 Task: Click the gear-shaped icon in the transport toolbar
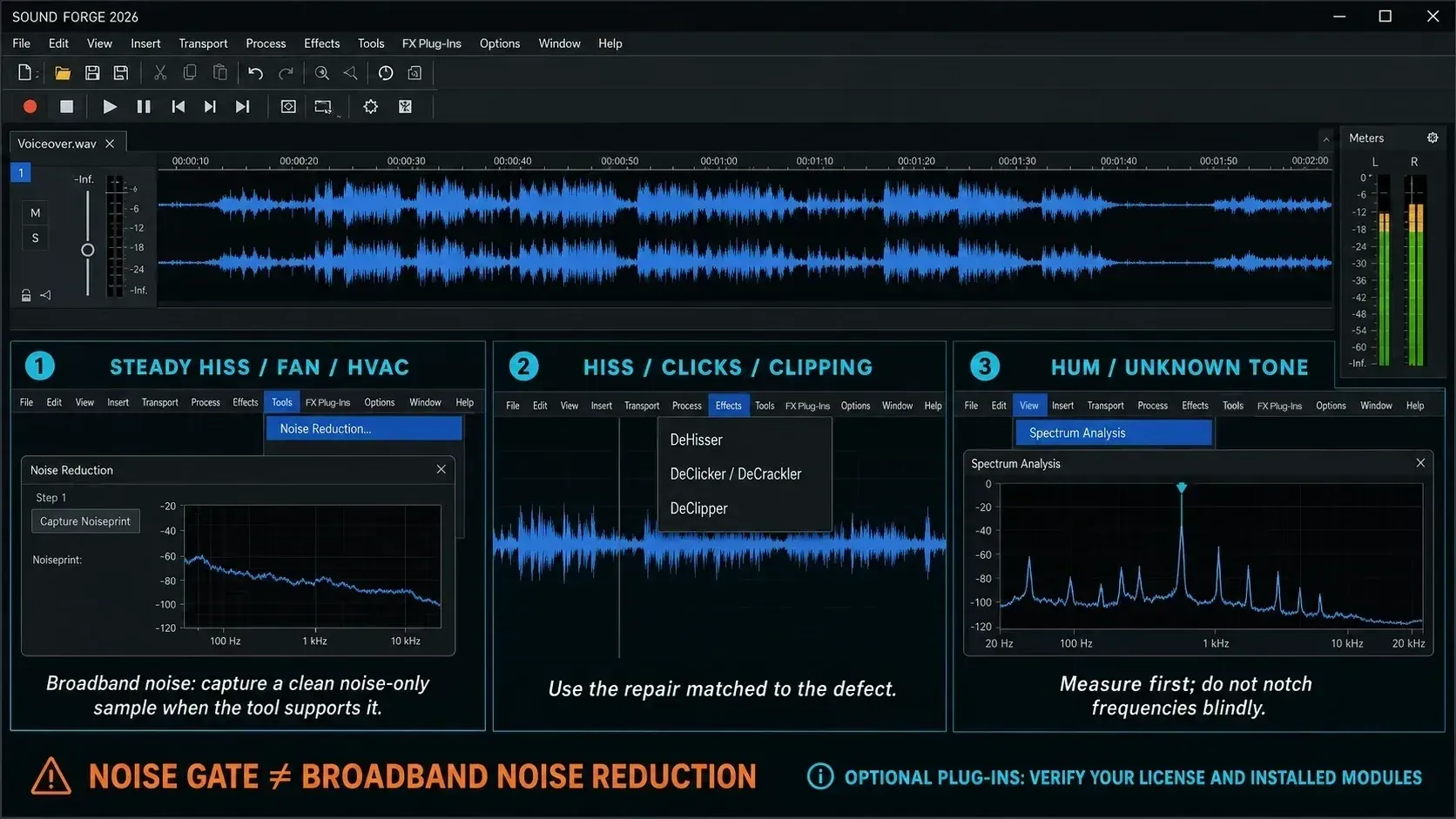point(371,106)
